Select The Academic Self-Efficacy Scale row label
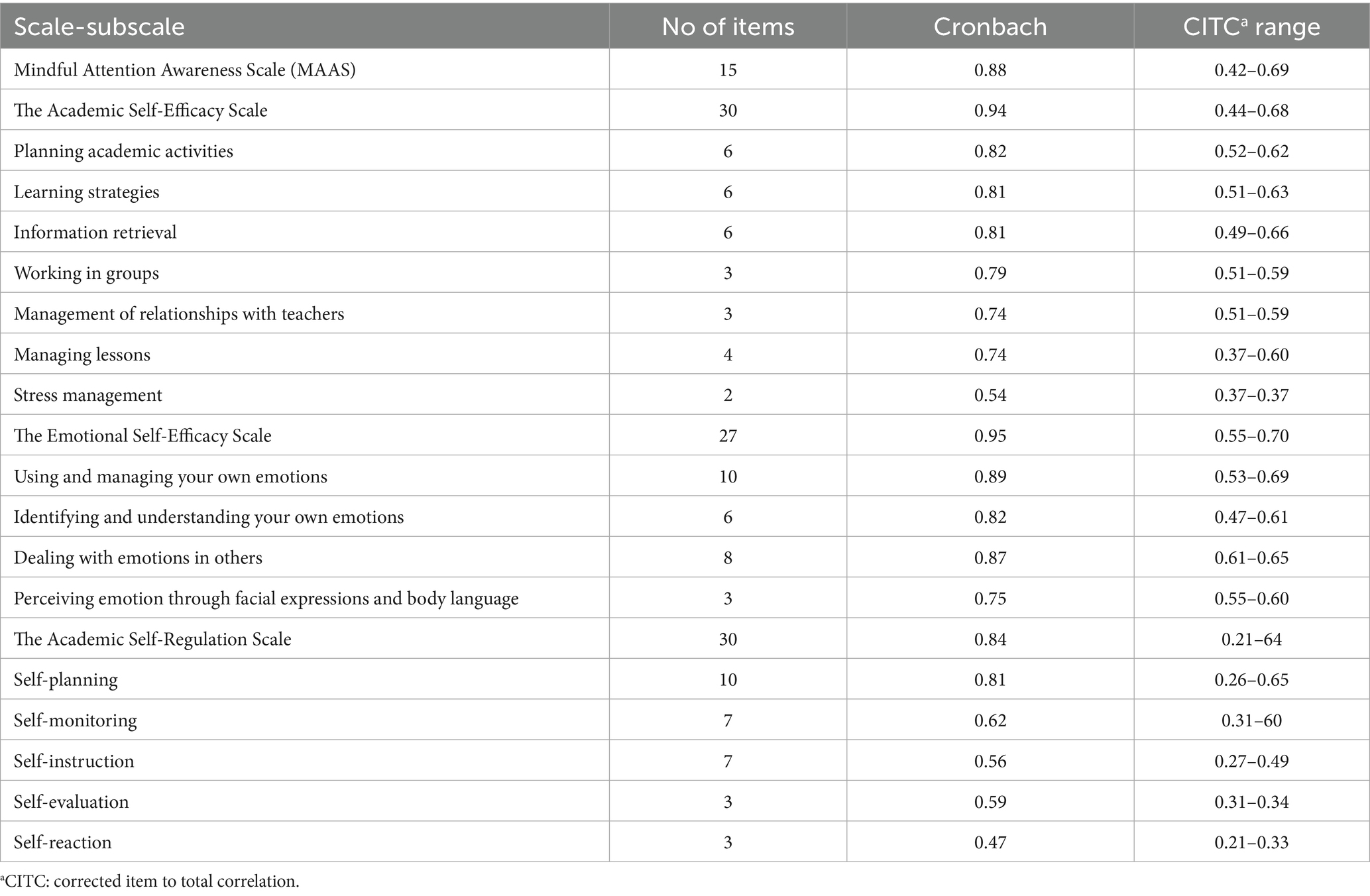 tap(141, 110)
